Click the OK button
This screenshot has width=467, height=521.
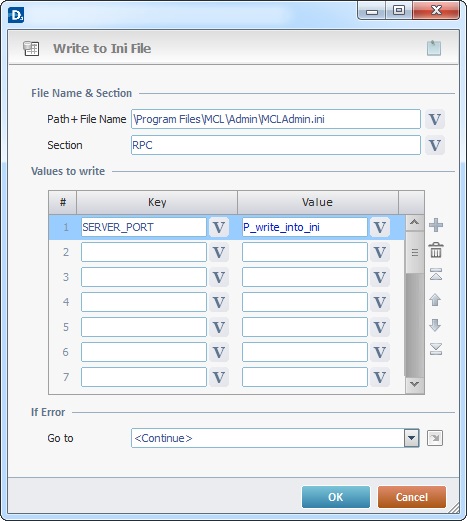click(x=336, y=497)
